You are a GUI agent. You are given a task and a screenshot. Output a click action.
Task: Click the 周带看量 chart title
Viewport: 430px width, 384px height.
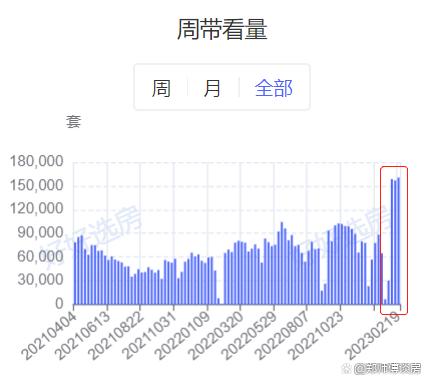(x=222, y=30)
